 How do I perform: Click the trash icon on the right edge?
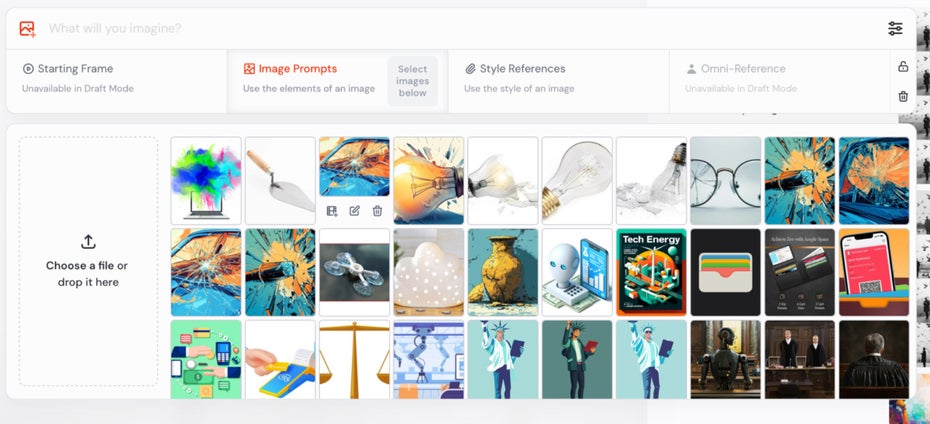(903, 96)
